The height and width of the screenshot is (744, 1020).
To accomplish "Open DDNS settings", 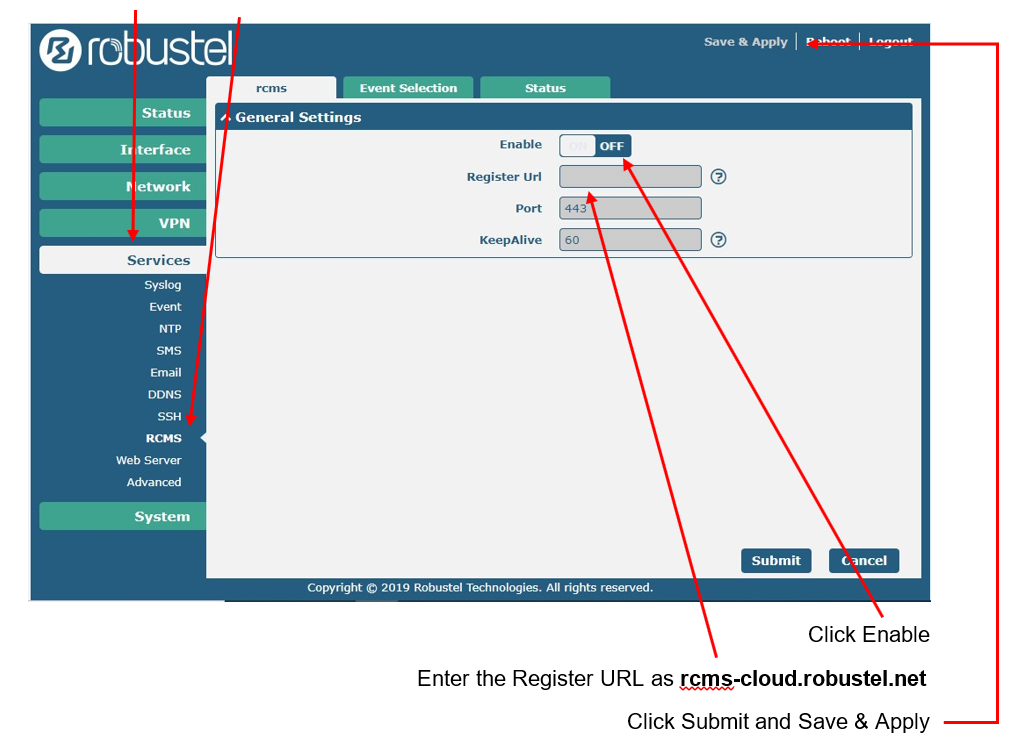I will point(165,395).
